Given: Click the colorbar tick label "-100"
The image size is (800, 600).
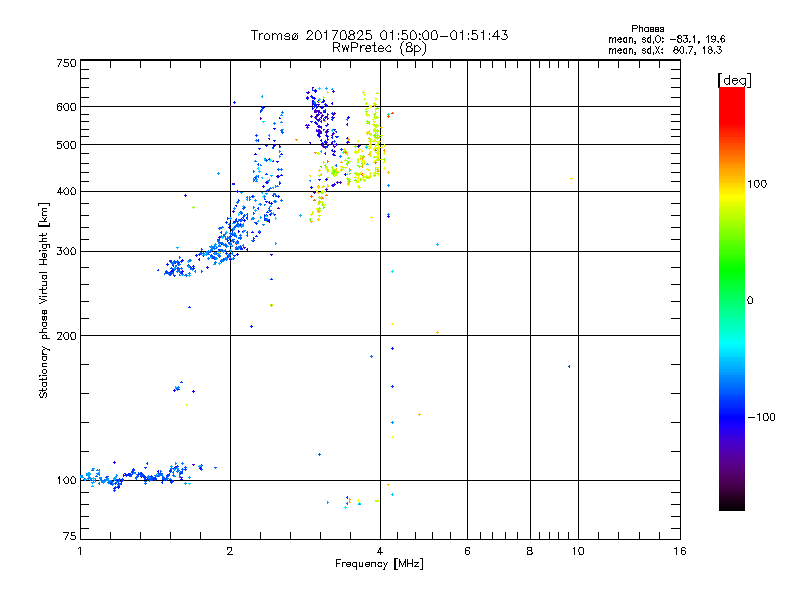Looking at the screenshot, I should pos(761,417).
